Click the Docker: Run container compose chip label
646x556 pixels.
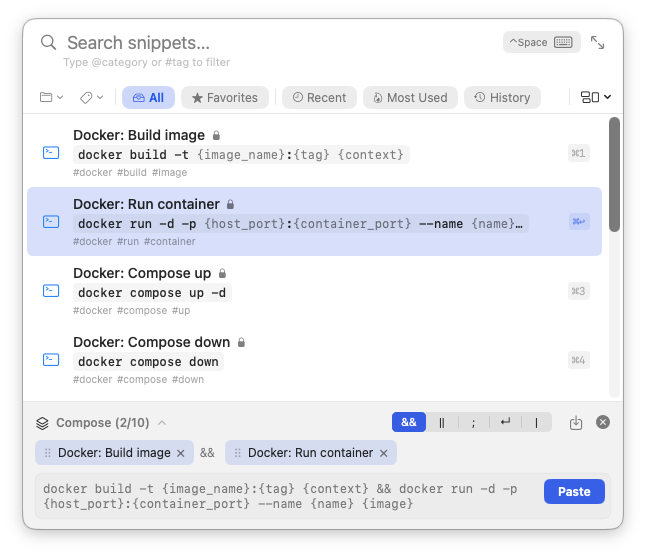310,453
